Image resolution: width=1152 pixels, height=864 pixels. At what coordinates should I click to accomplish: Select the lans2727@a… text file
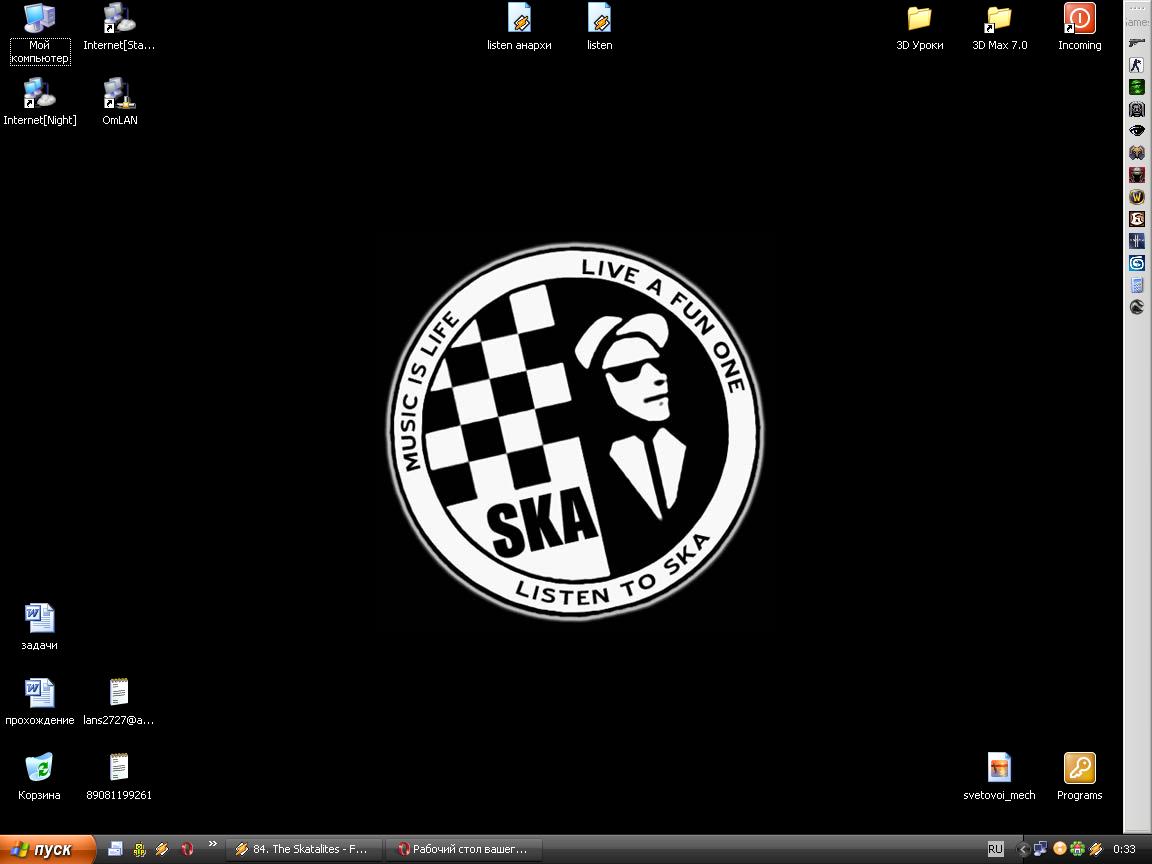click(119, 702)
